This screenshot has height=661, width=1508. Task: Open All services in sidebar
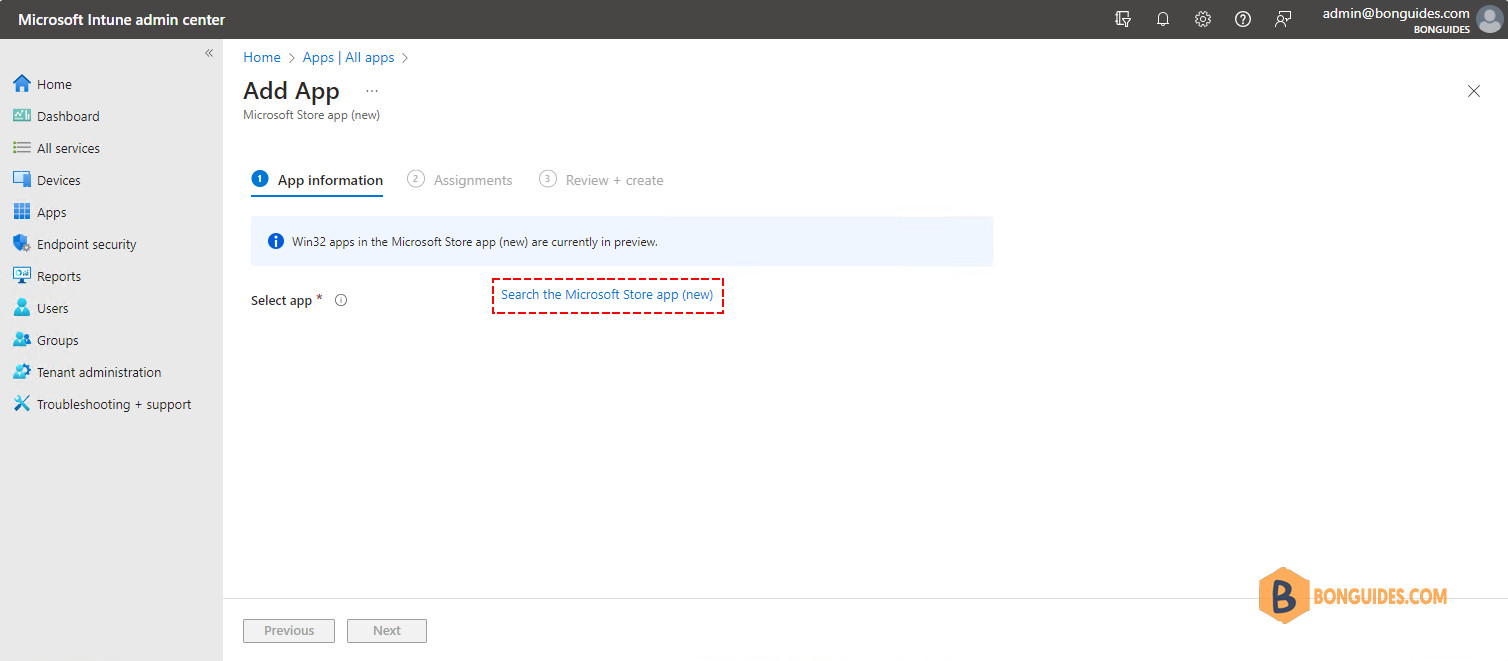(68, 149)
